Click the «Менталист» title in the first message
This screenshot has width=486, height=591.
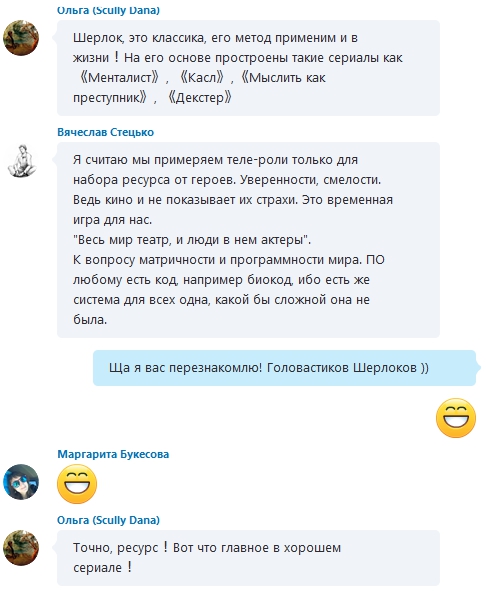point(120,78)
